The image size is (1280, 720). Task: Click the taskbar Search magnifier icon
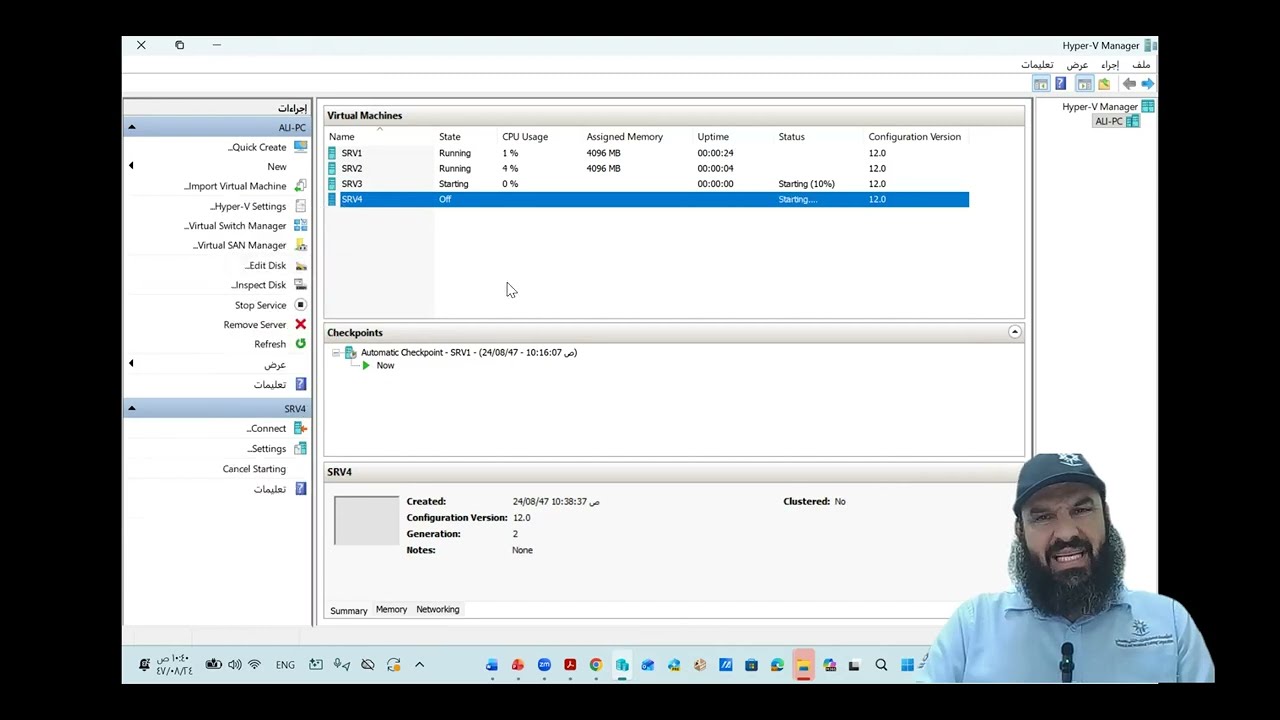point(881,665)
